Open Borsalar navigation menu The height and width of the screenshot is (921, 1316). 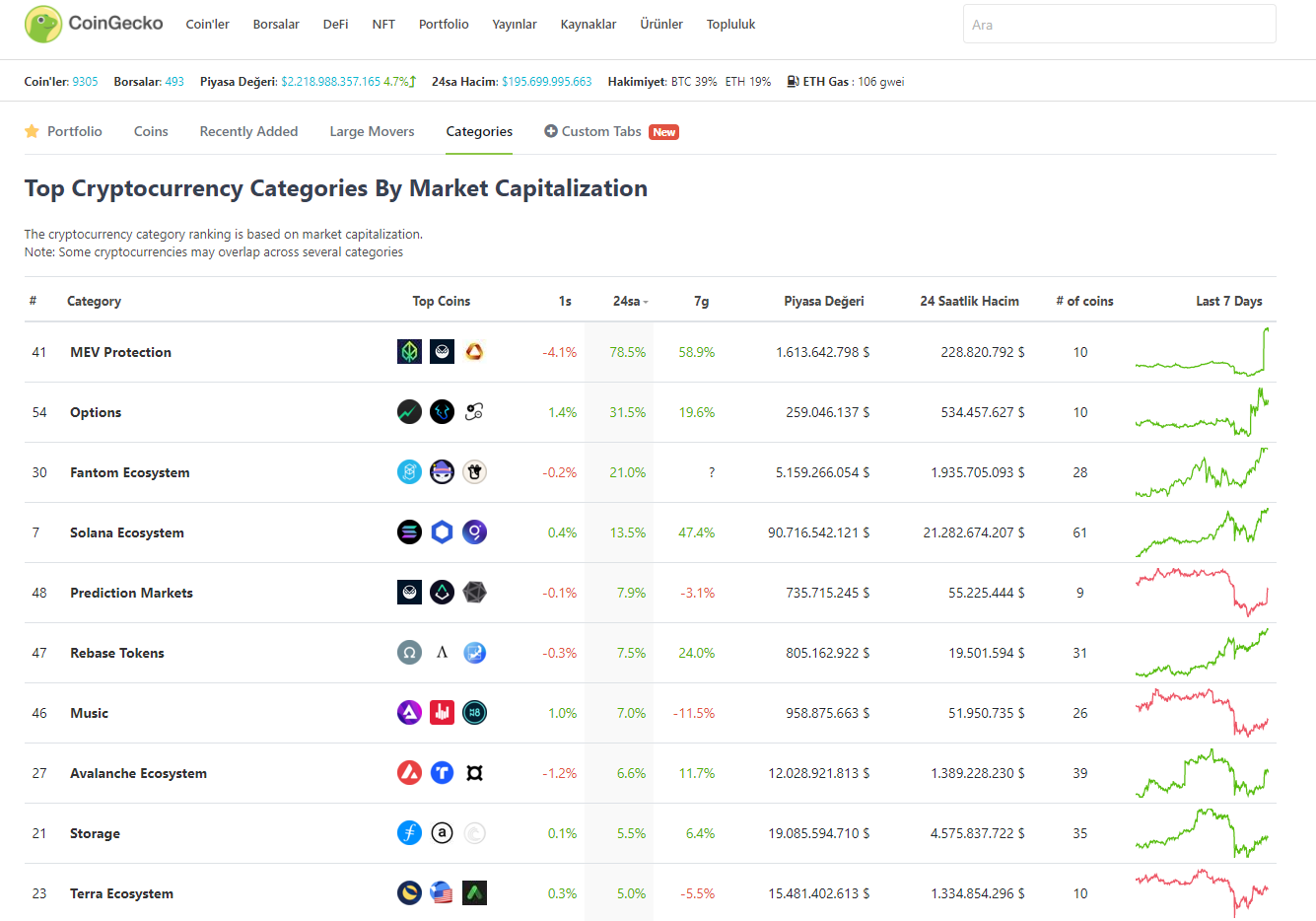pyautogui.click(x=276, y=25)
